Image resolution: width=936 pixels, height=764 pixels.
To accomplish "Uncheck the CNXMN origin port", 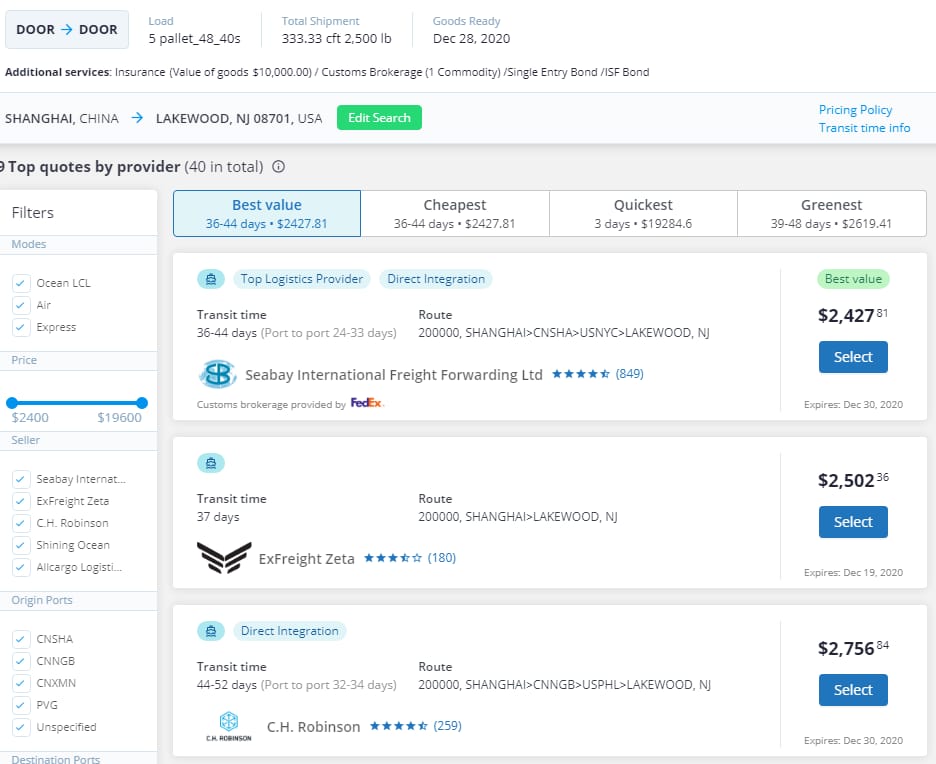I will pyautogui.click(x=21, y=683).
